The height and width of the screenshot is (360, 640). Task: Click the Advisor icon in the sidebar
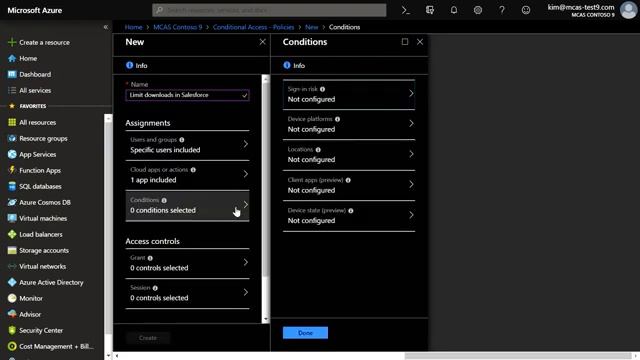click(12, 314)
